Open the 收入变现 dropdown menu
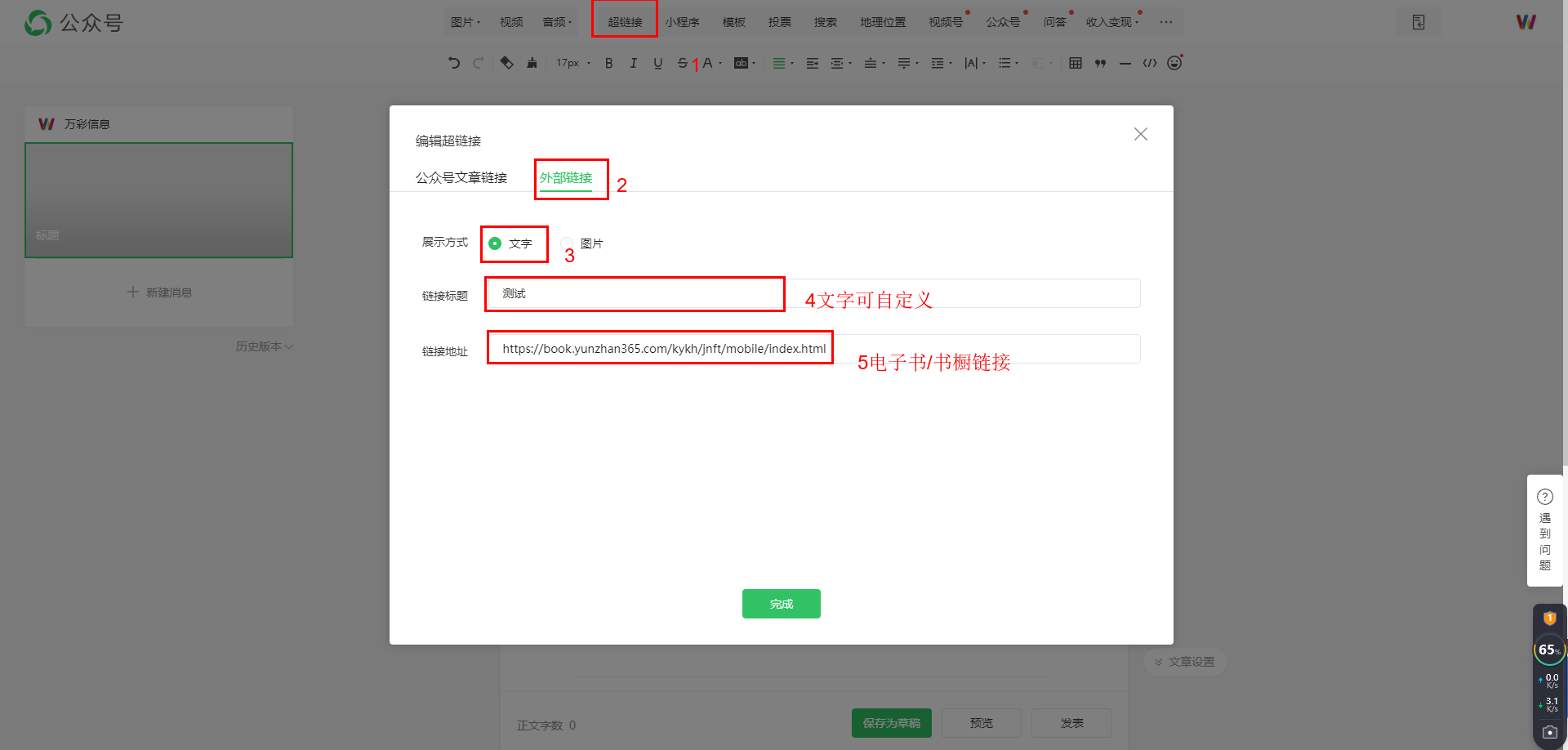Screen dimensions: 1568x750 (1111, 22)
